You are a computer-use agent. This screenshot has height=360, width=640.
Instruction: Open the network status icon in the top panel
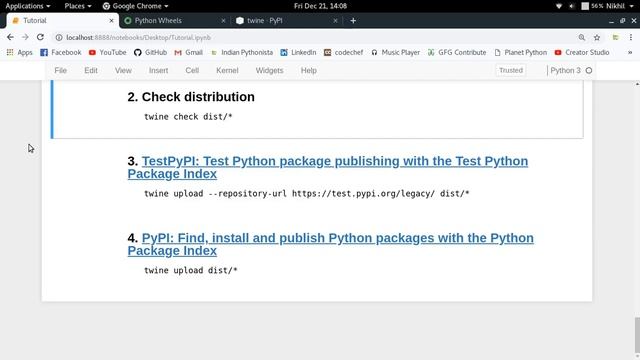click(x=559, y=6)
